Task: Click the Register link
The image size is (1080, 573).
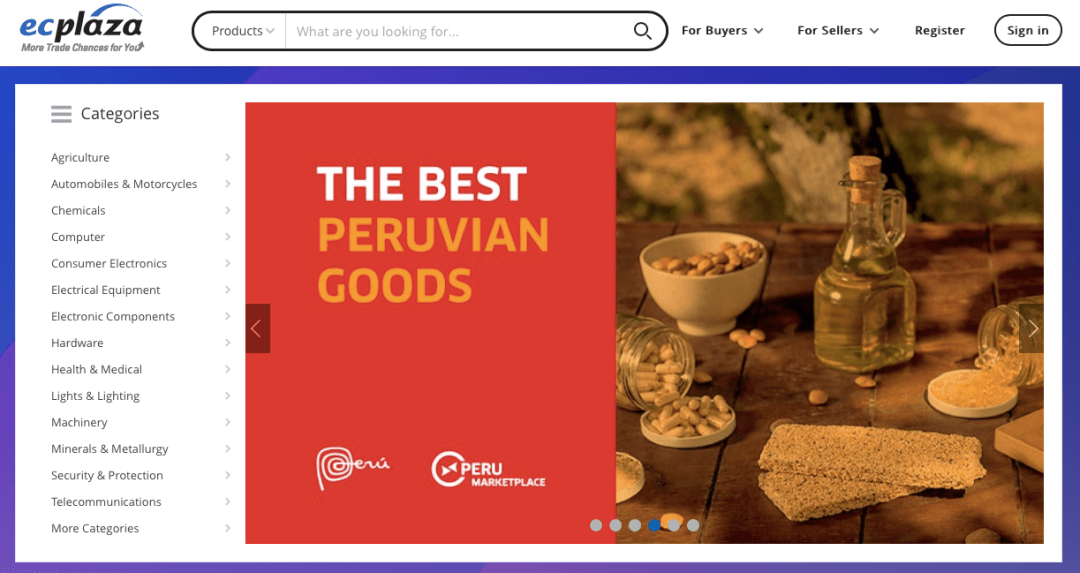Action: click(x=939, y=30)
